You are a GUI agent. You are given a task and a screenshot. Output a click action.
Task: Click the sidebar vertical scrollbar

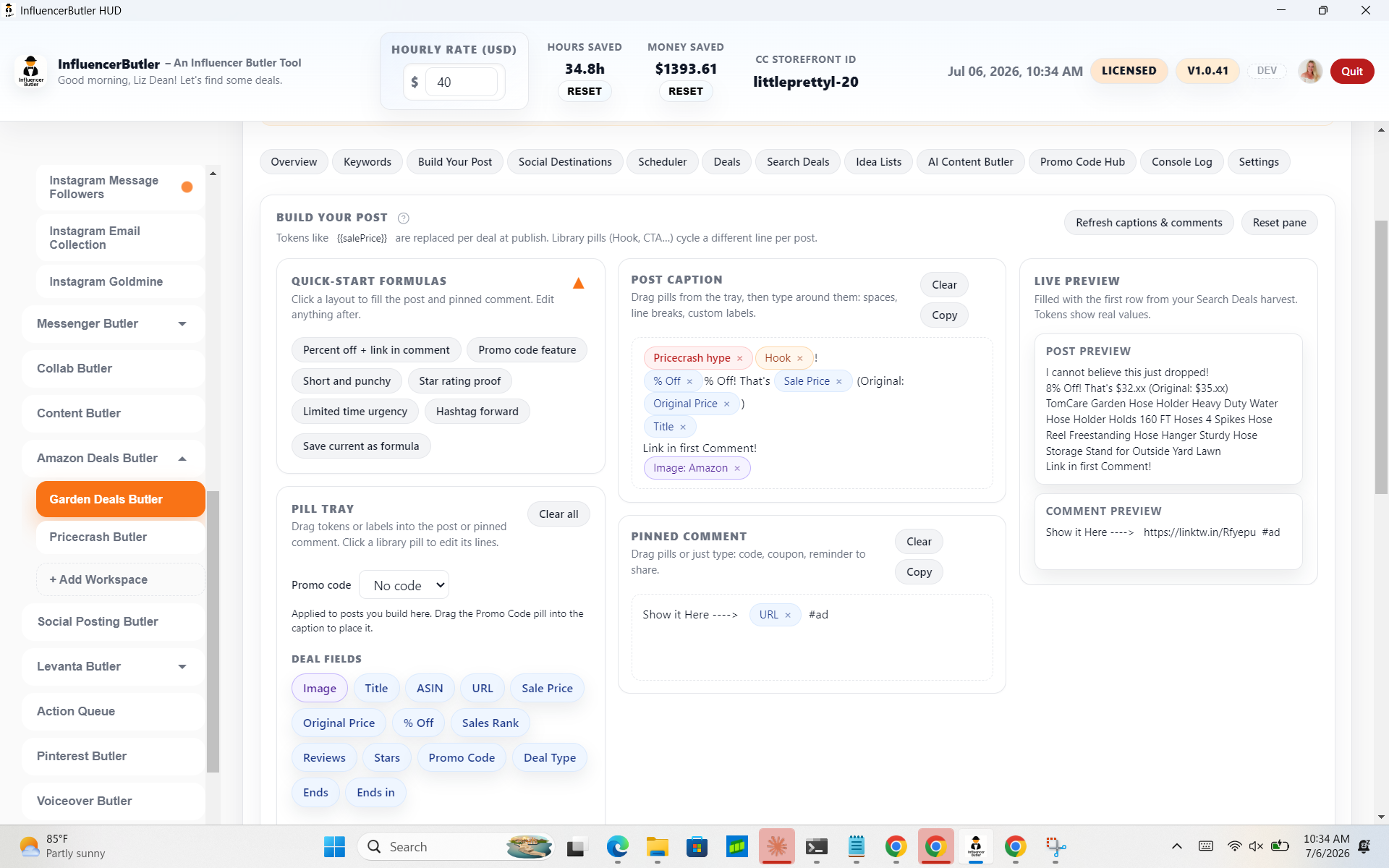click(x=213, y=631)
